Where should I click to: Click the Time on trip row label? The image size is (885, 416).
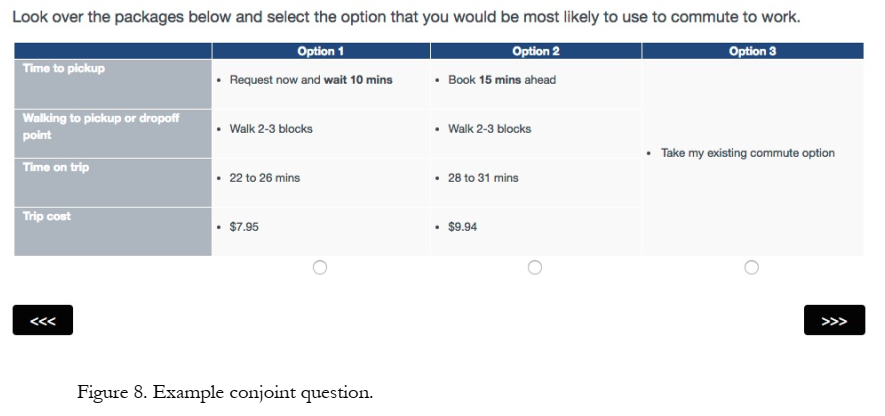[x=56, y=167]
